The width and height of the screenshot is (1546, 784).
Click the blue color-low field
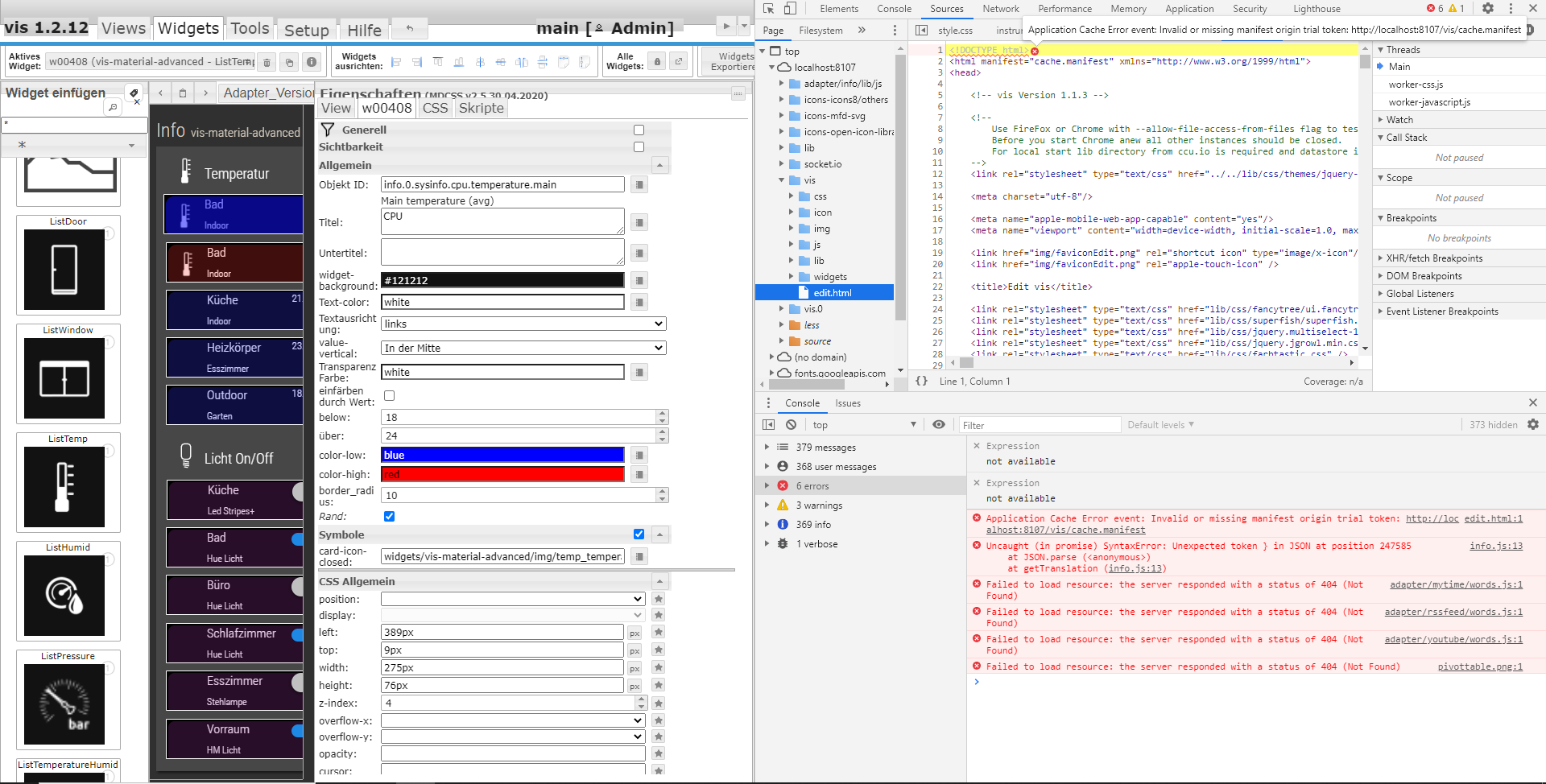coord(502,456)
